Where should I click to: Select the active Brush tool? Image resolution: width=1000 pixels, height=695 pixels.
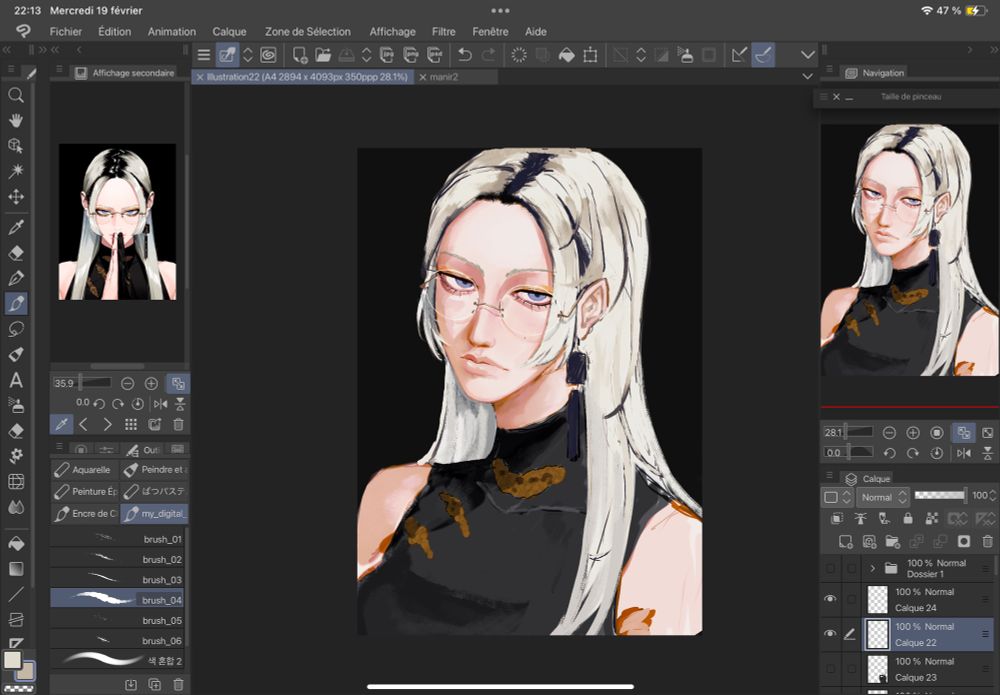[x=16, y=304]
